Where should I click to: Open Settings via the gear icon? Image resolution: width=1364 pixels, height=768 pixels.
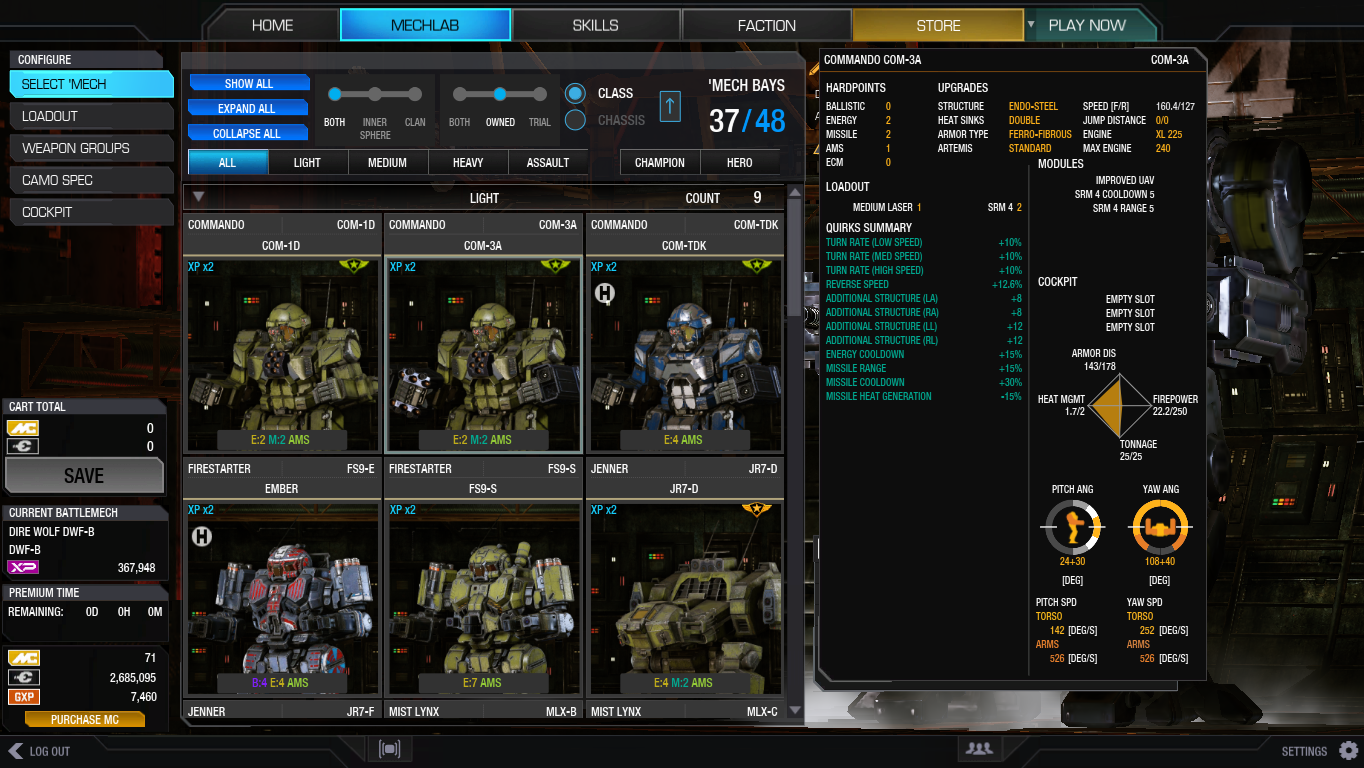(x=1348, y=750)
